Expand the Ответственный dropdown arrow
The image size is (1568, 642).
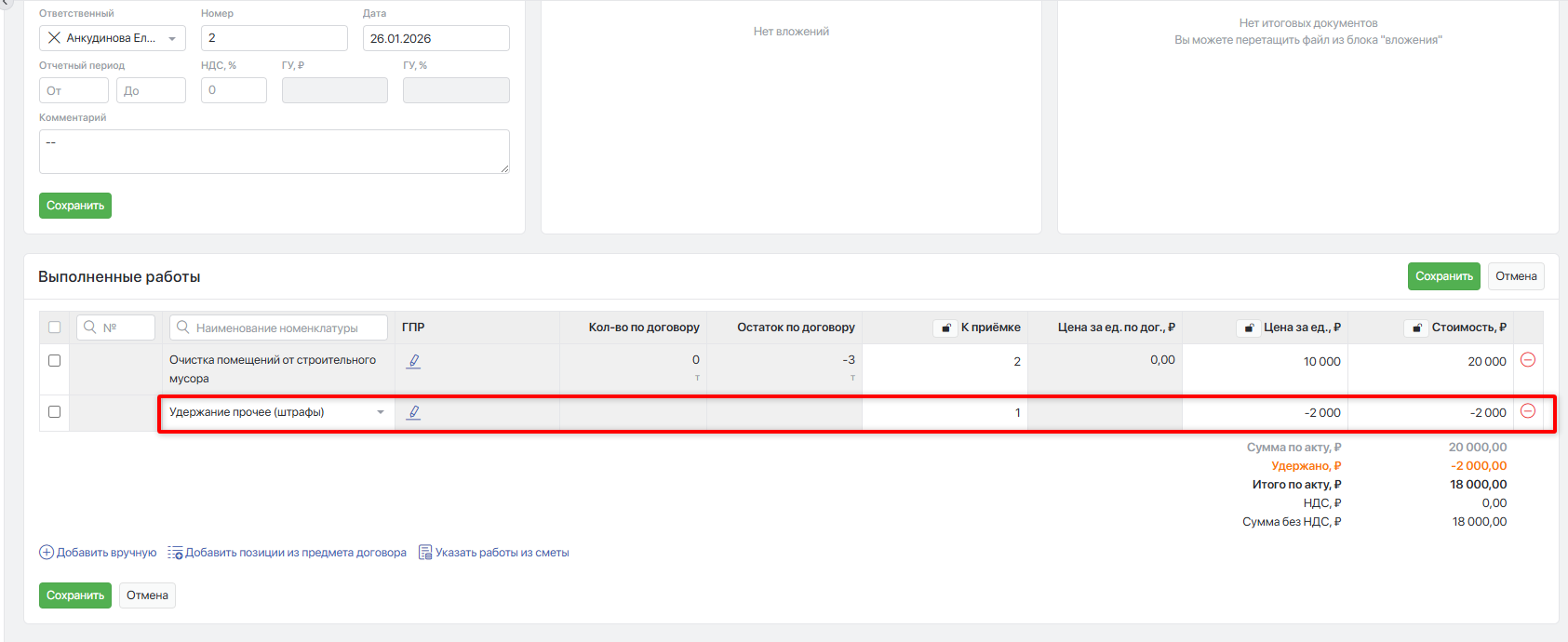pyautogui.click(x=172, y=38)
